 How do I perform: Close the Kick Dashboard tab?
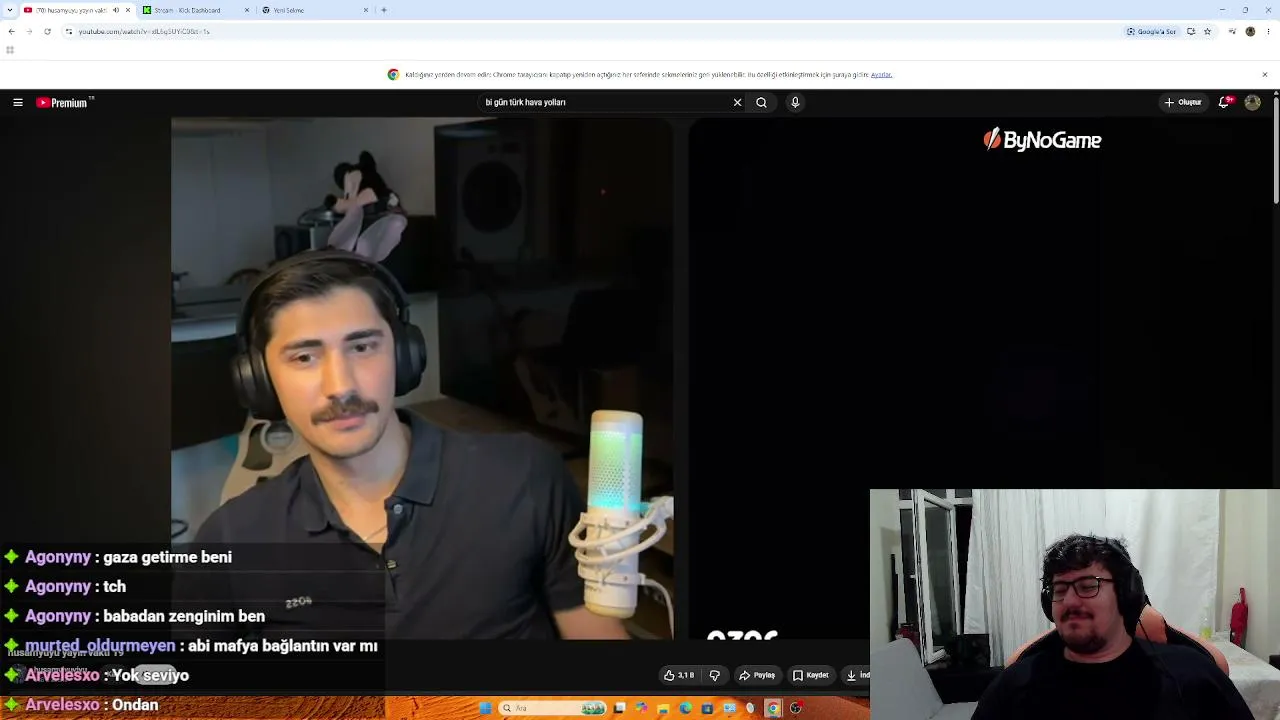click(247, 10)
